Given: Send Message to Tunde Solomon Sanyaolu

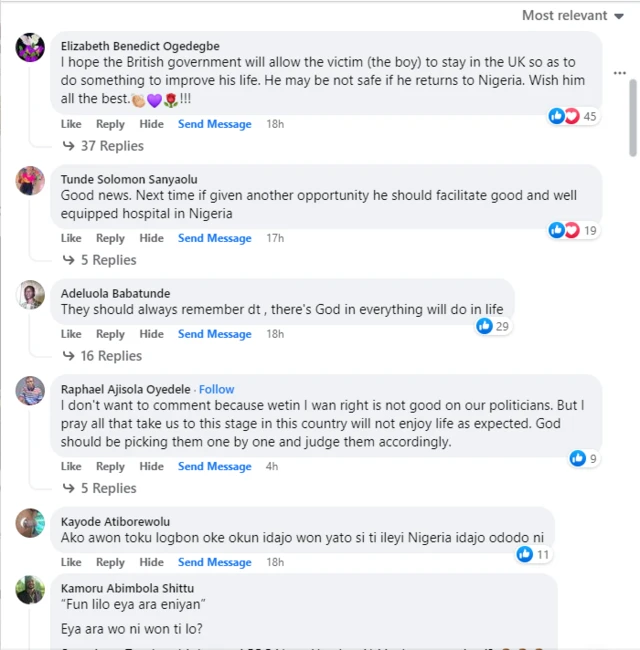Looking at the screenshot, I should tap(215, 238).
